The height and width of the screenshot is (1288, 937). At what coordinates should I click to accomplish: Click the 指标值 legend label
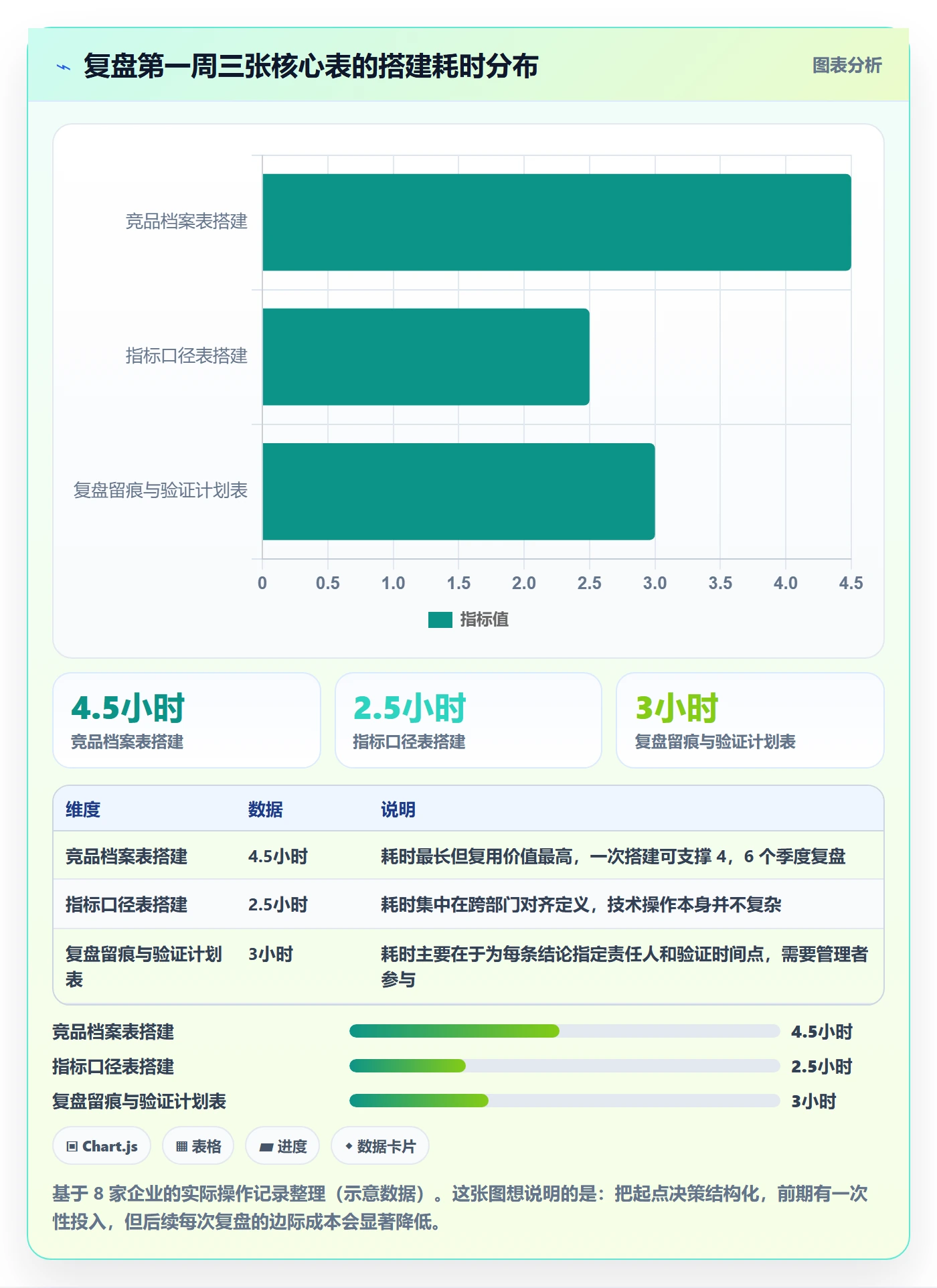click(x=485, y=620)
